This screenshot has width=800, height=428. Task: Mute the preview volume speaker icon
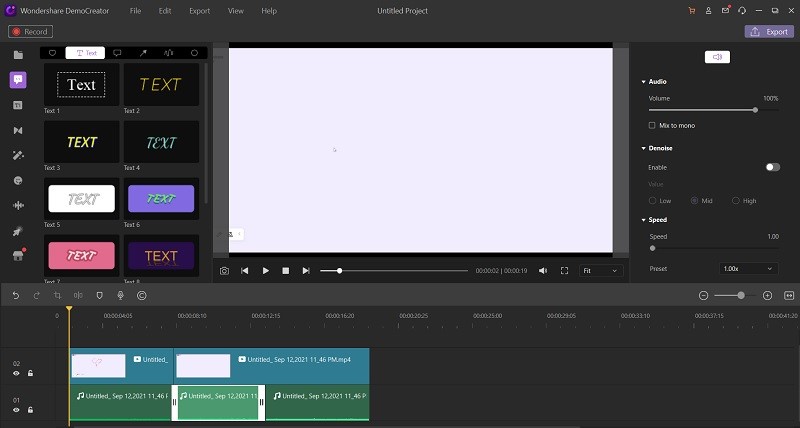point(543,271)
